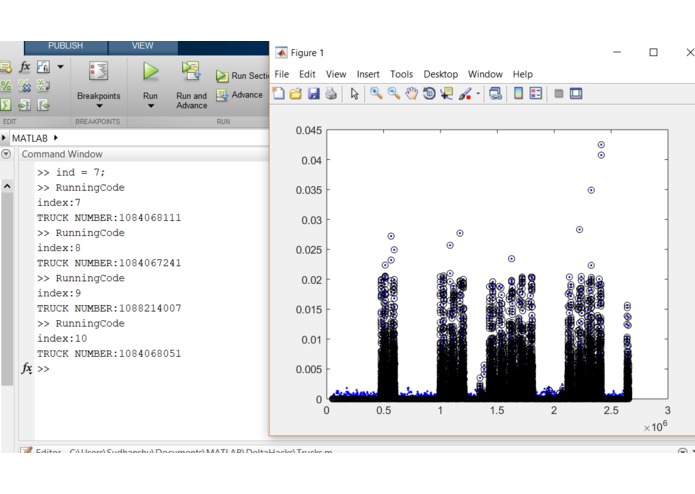Expand the path arrow after MATLAB
695x494 pixels.
[x=55, y=138]
